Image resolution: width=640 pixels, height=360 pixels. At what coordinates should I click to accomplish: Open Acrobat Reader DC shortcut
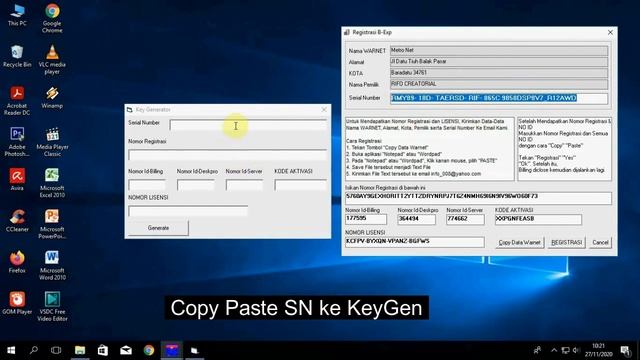pos(17,100)
